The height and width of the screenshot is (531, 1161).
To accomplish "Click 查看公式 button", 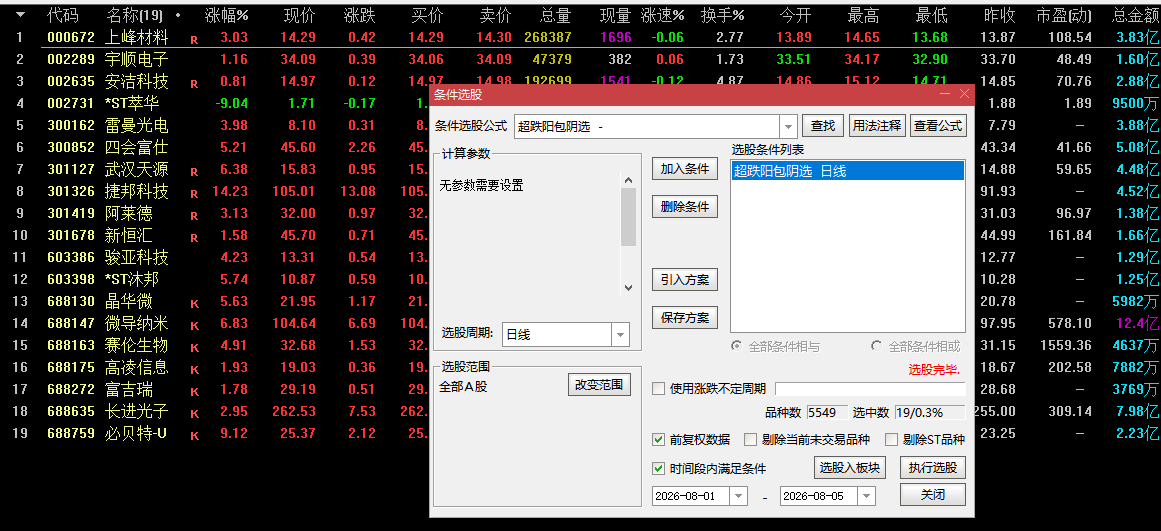I will (x=938, y=126).
